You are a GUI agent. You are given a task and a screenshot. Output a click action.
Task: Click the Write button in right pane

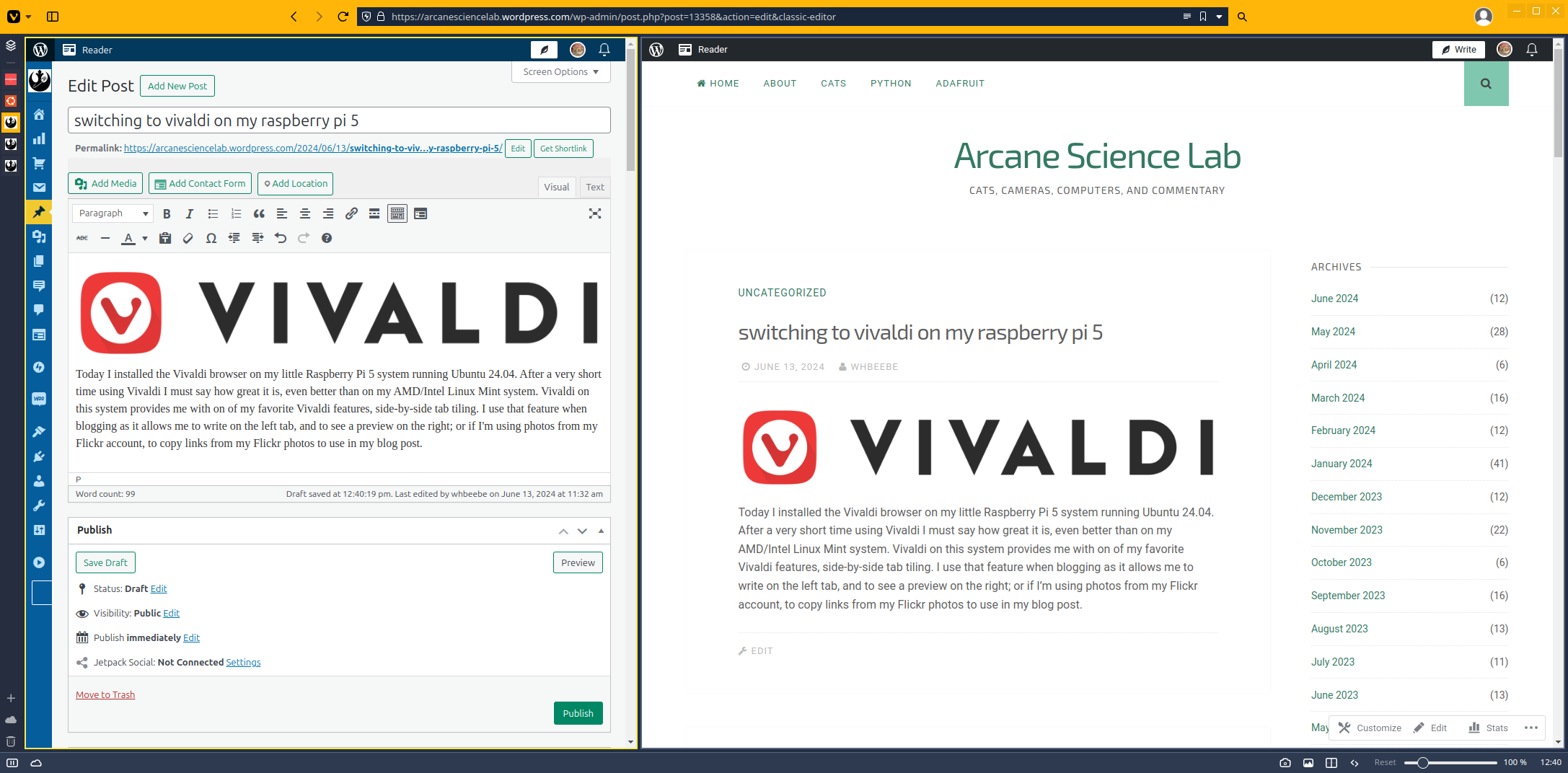[x=1458, y=50]
